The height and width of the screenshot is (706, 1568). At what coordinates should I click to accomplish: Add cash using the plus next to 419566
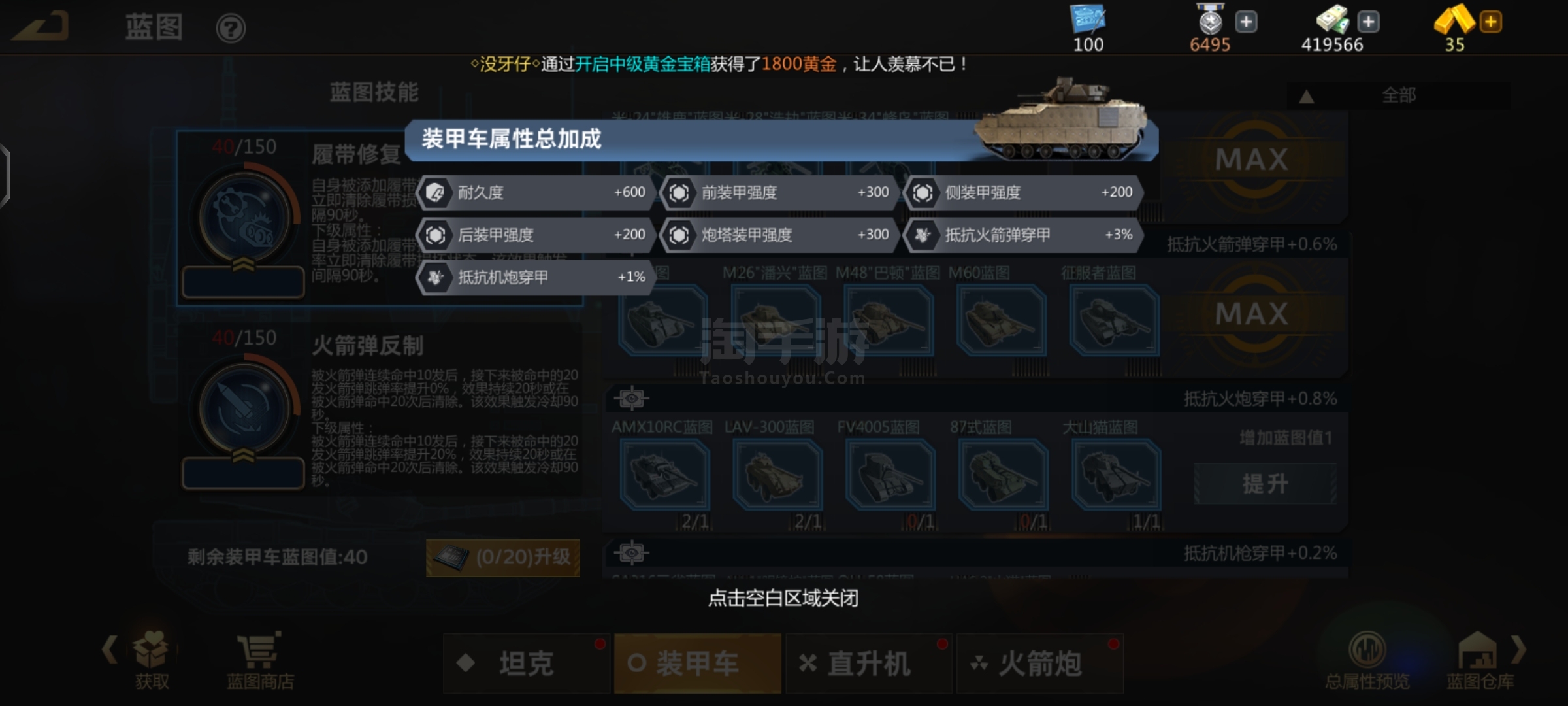tap(1368, 22)
